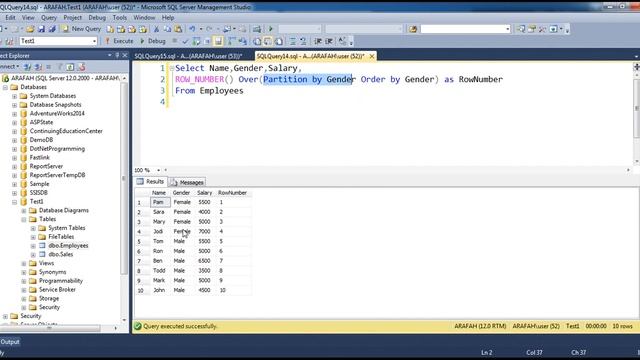640x360 pixels.
Task: Click Comment out selected lines icon
Action: 293,41
